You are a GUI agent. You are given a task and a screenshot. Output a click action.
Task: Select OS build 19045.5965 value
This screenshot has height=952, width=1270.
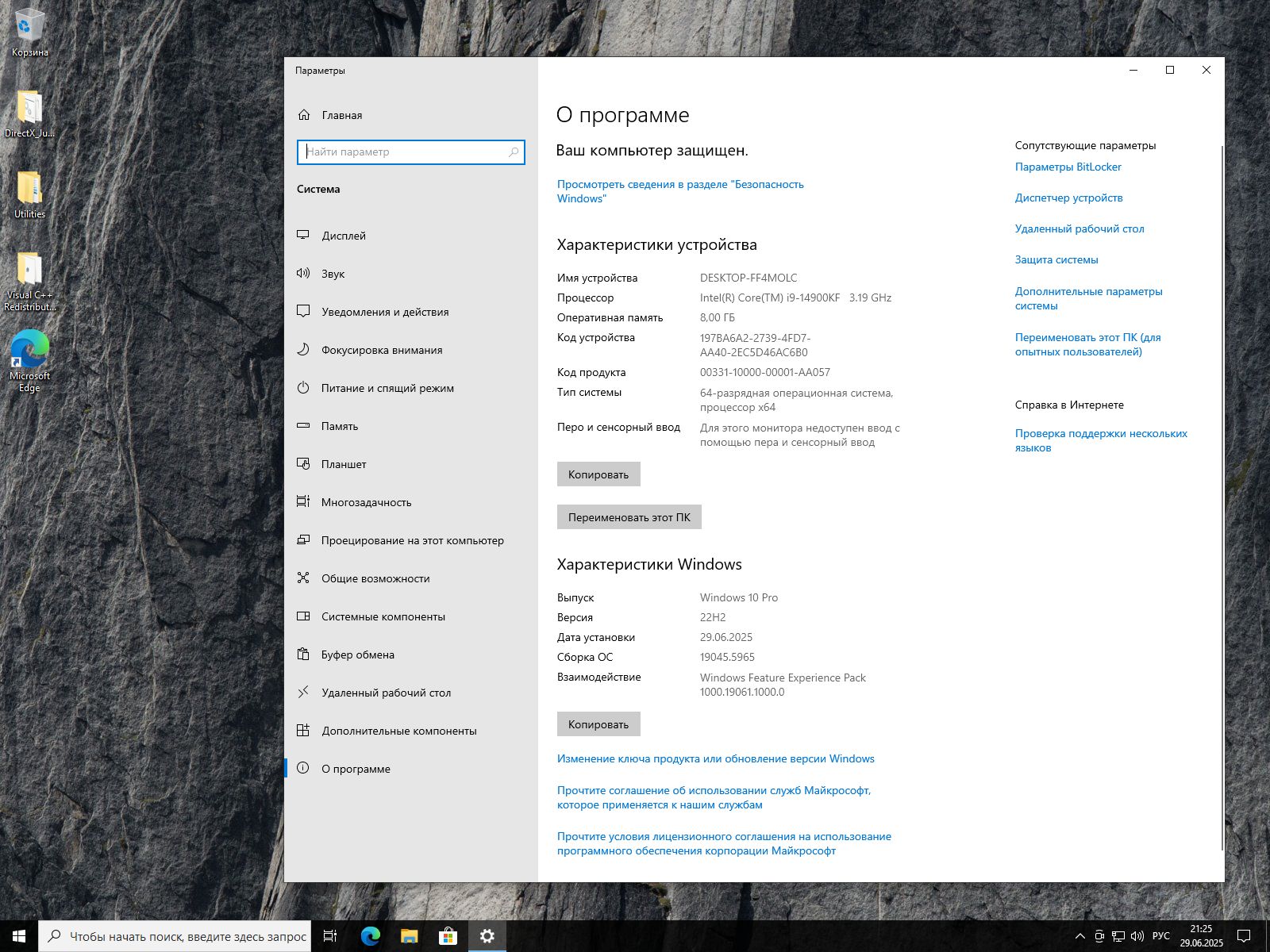coord(727,657)
